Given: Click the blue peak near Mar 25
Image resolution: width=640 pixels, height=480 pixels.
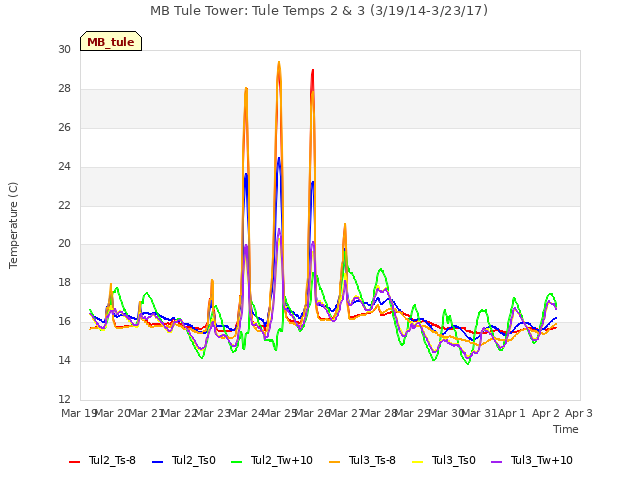Looking at the screenshot, I should 279,158.
